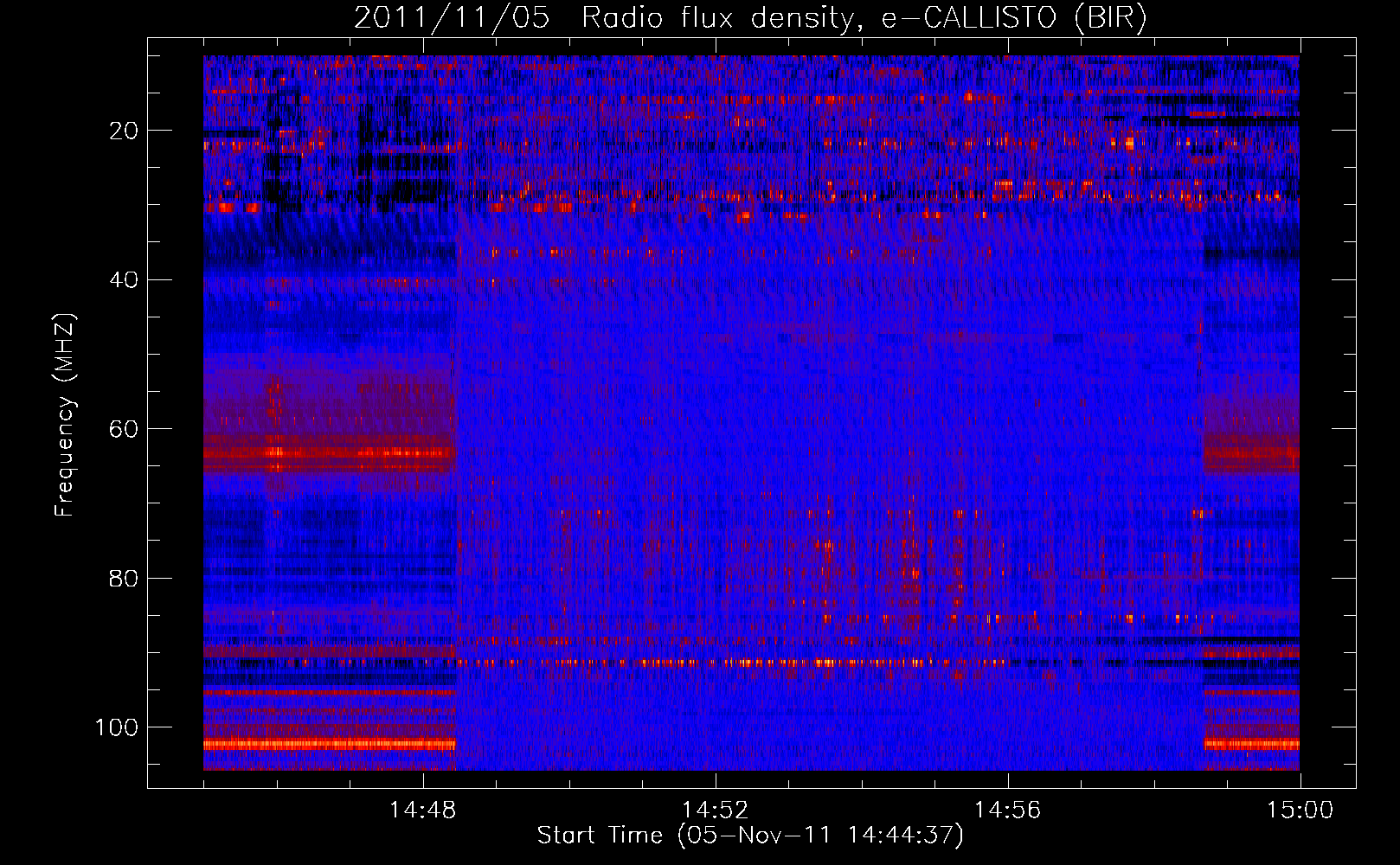
Task: Click the "Frequency (MHZ)" axis label
Action: (65, 415)
